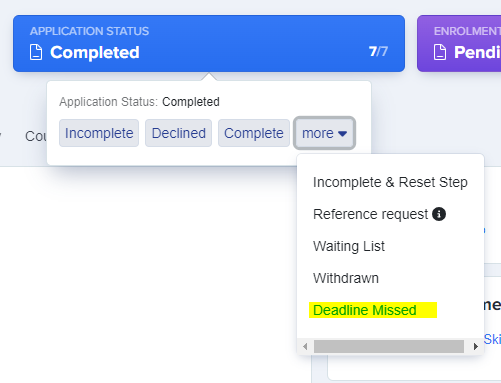Choose Withdrawn from the dropdown list
Viewport: 501px width, 383px height.
point(346,278)
